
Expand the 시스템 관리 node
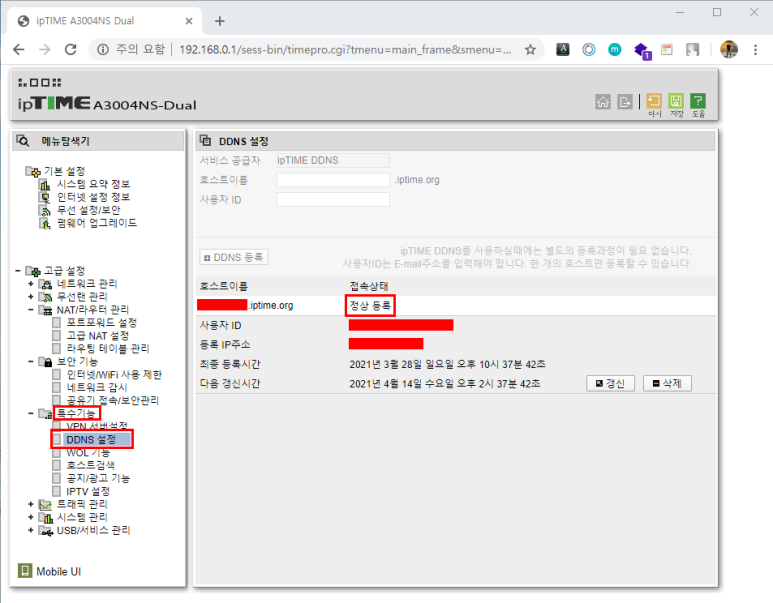pos(31,517)
